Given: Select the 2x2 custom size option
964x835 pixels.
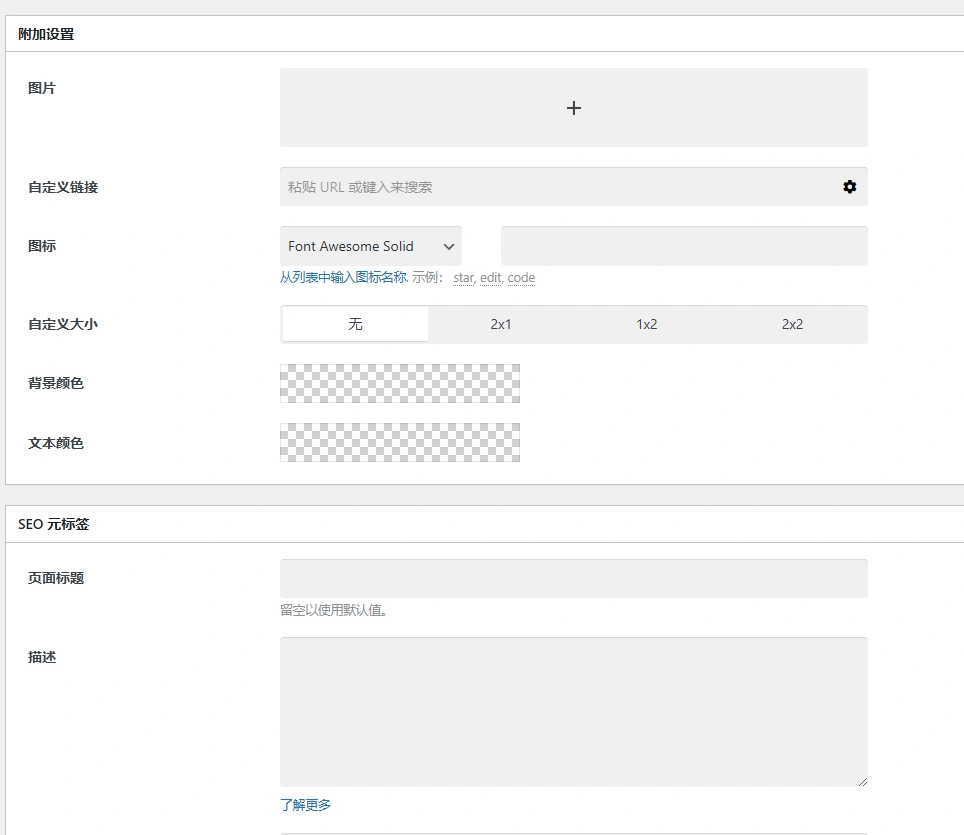Looking at the screenshot, I should point(791,324).
